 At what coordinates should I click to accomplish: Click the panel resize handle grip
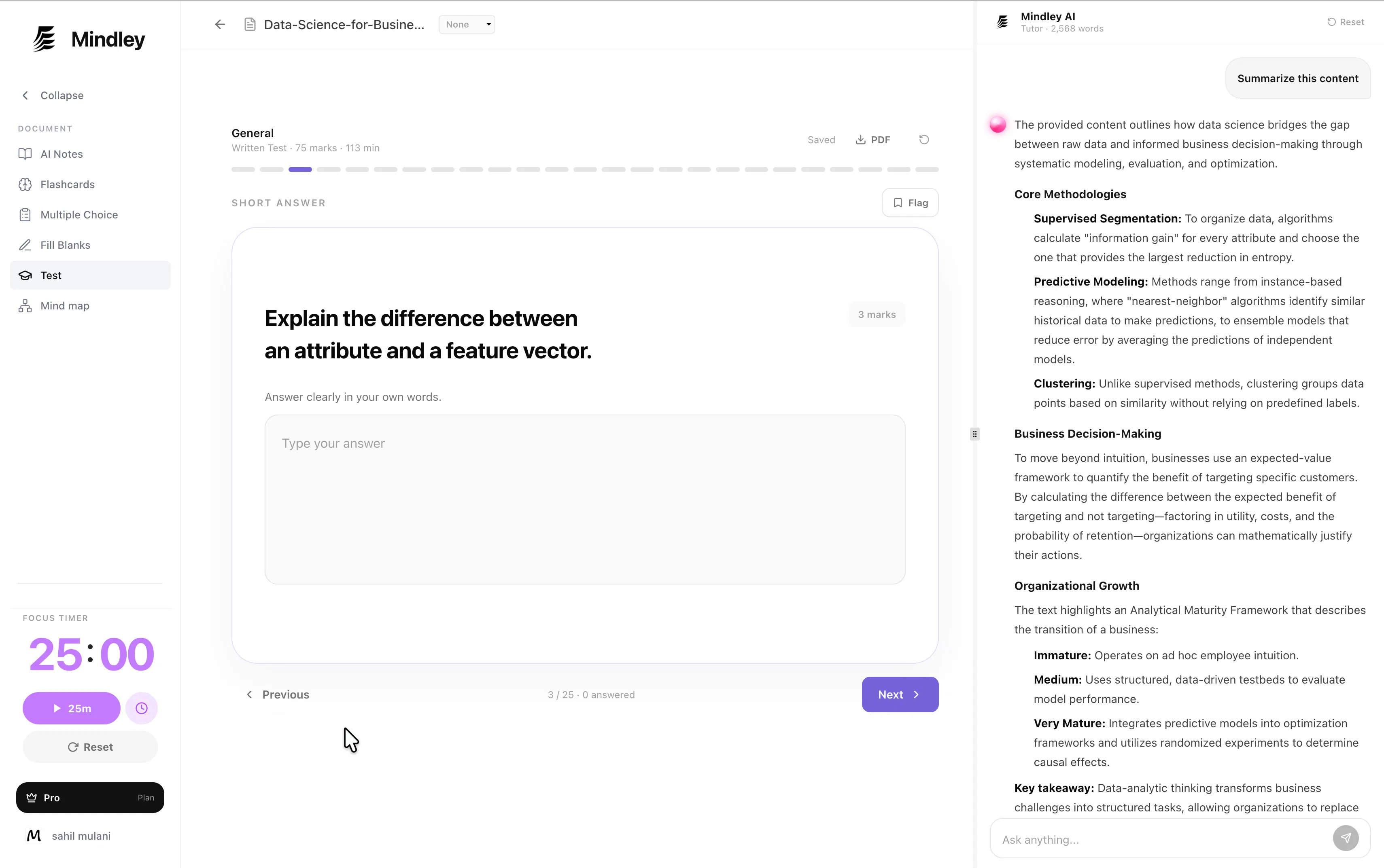[x=974, y=434]
